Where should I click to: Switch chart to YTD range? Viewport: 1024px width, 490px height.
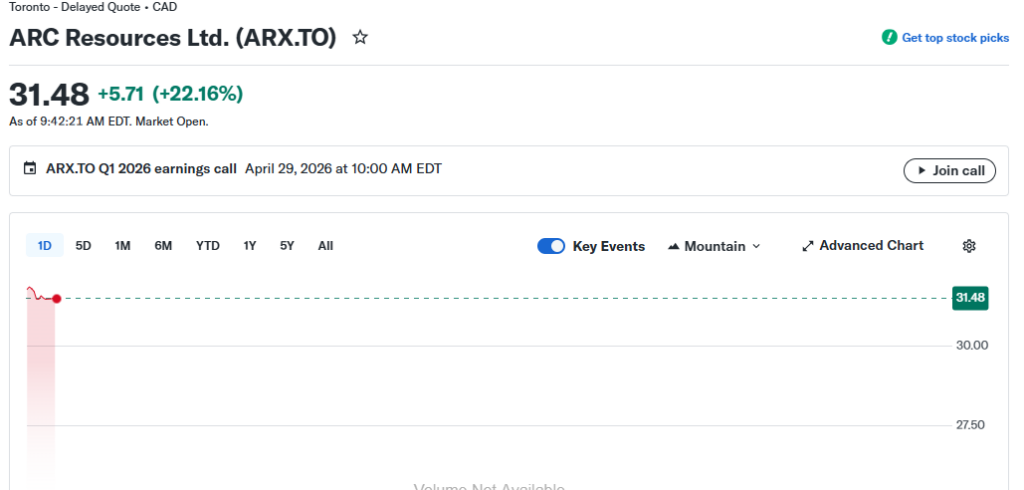click(x=207, y=246)
